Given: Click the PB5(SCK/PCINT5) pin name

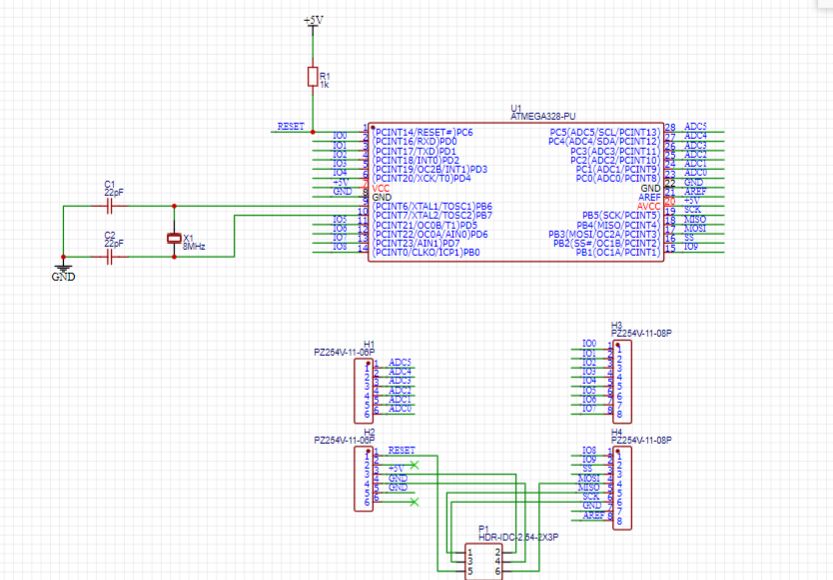Looking at the screenshot, I should pos(622,216).
